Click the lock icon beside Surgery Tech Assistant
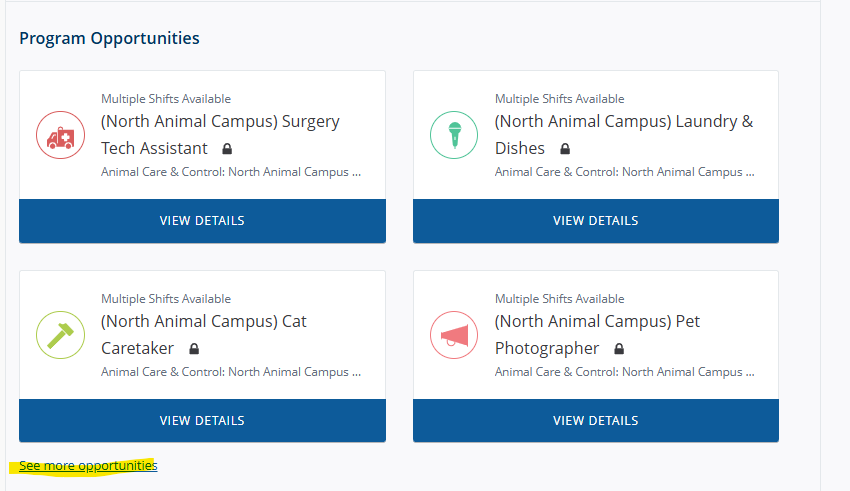The height and width of the screenshot is (491, 850). pyautogui.click(x=228, y=149)
